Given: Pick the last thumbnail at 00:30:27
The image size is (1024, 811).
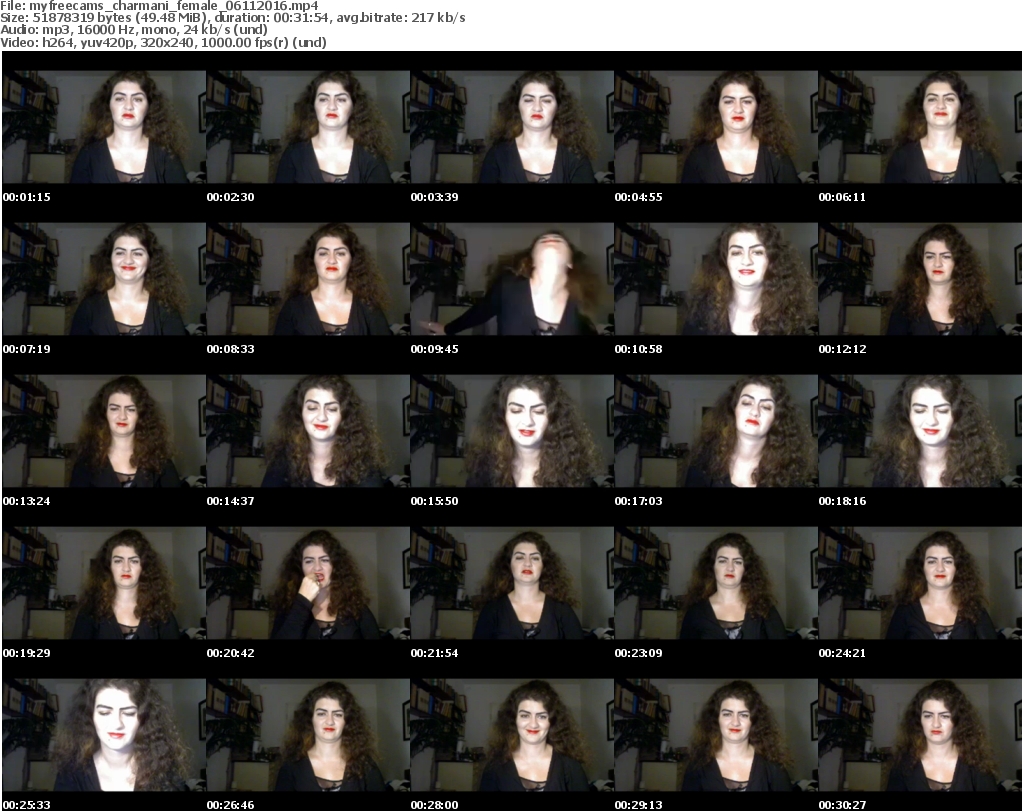Looking at the screenshot, I should [920, 735].
